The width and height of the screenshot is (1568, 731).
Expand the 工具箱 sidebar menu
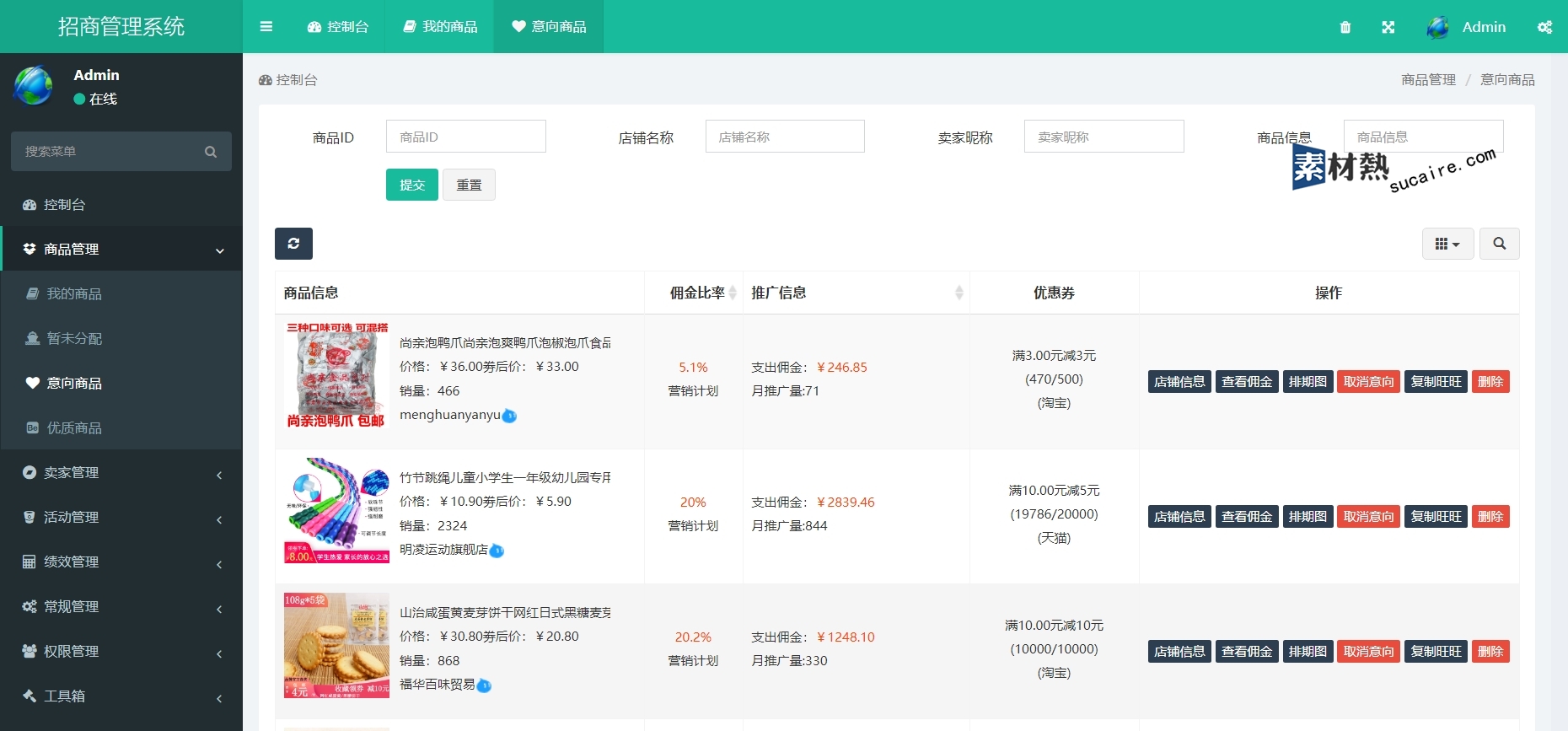[x=121, y=696]
